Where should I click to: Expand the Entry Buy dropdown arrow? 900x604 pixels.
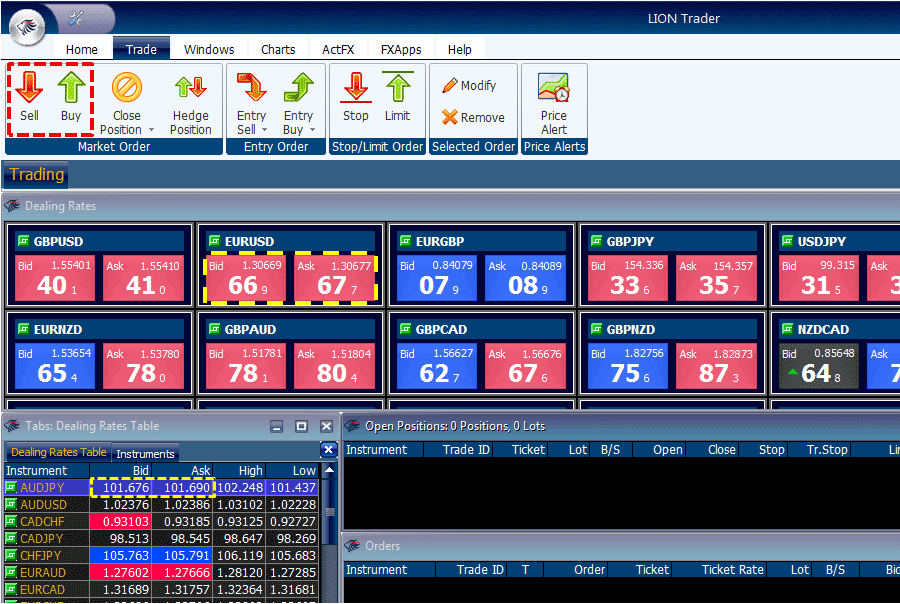point(312,130)
